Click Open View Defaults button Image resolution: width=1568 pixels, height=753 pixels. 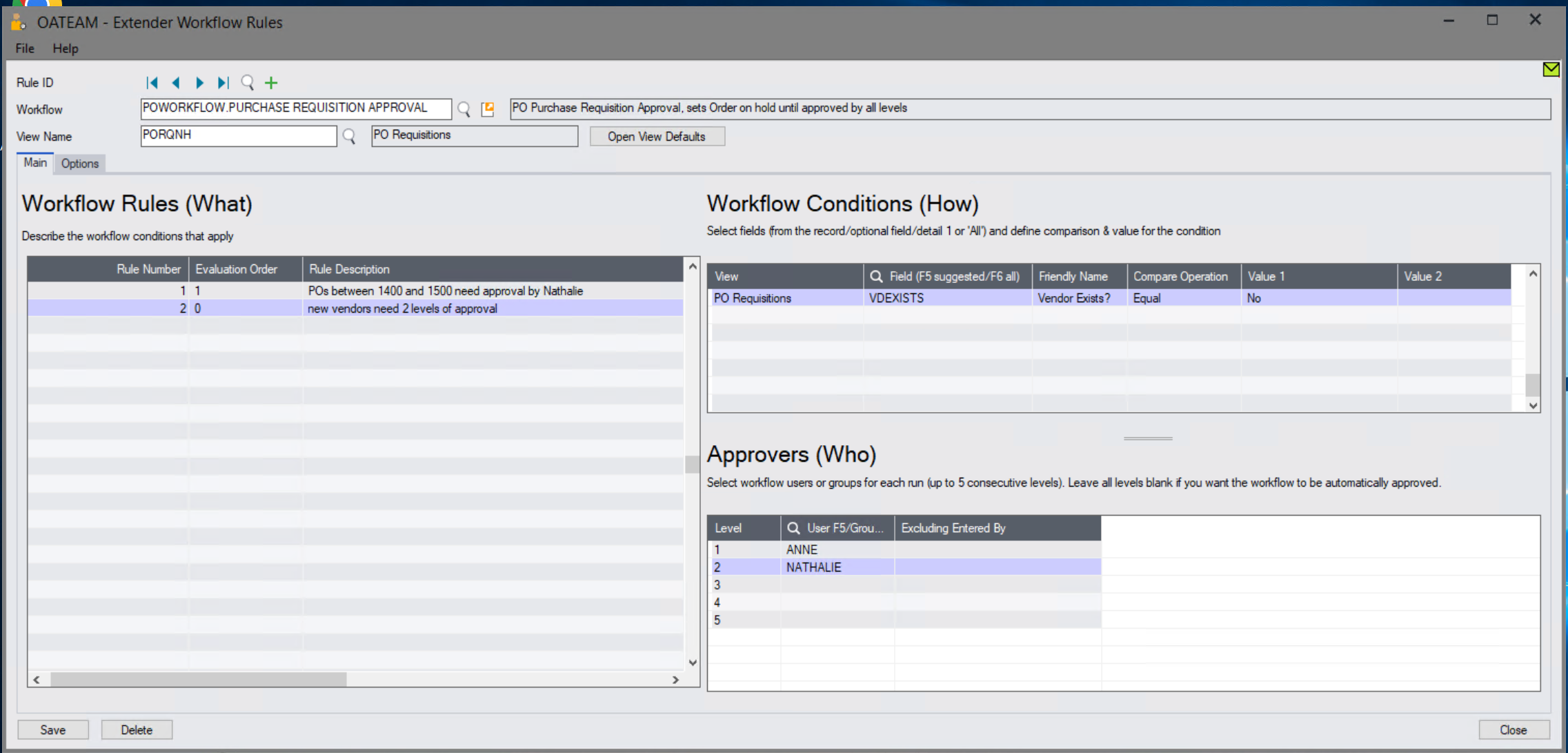657,137
